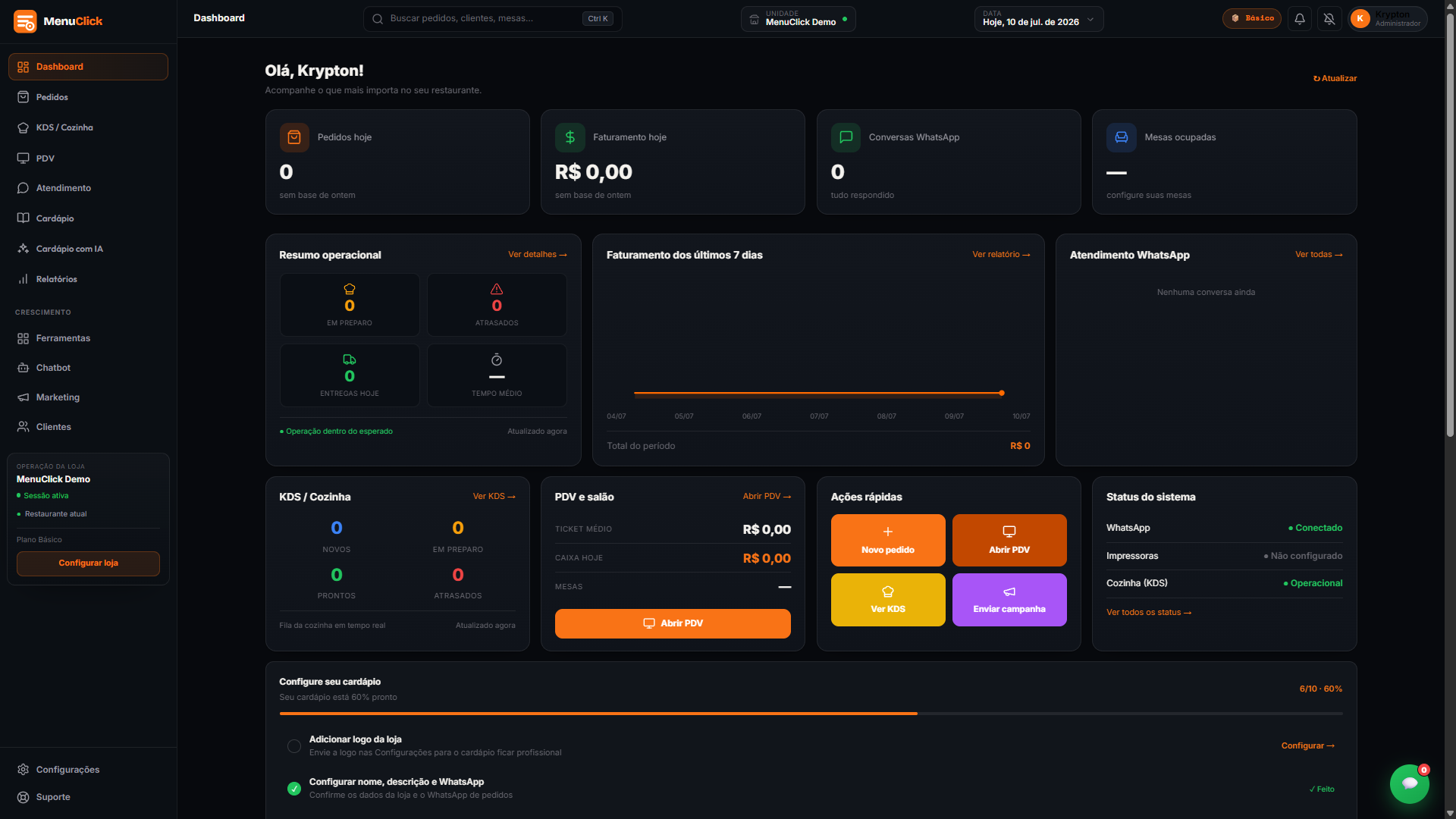Click the cardápio setup progress bar
Image resolution: width=1456 pixels, height=819 pixels.
click(x=811, y=714)
